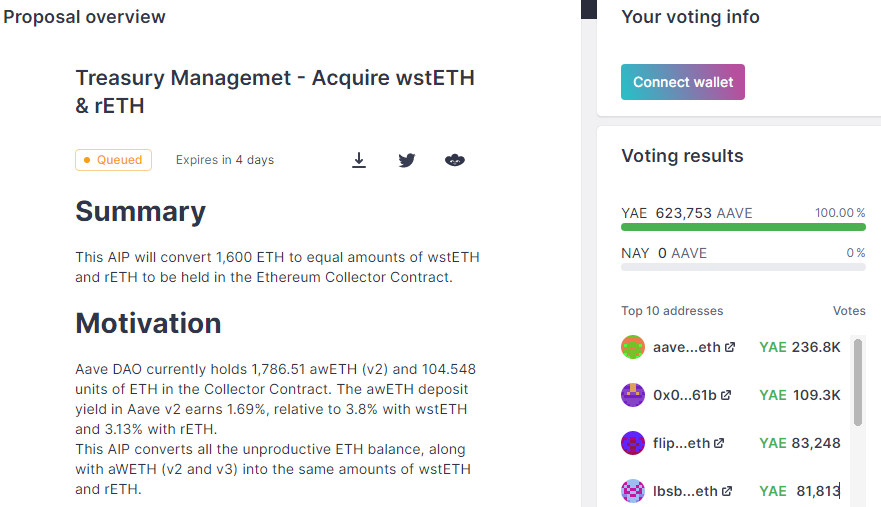Click the aave...eth voter avatar
881x507 pixels.
[633, 347]
